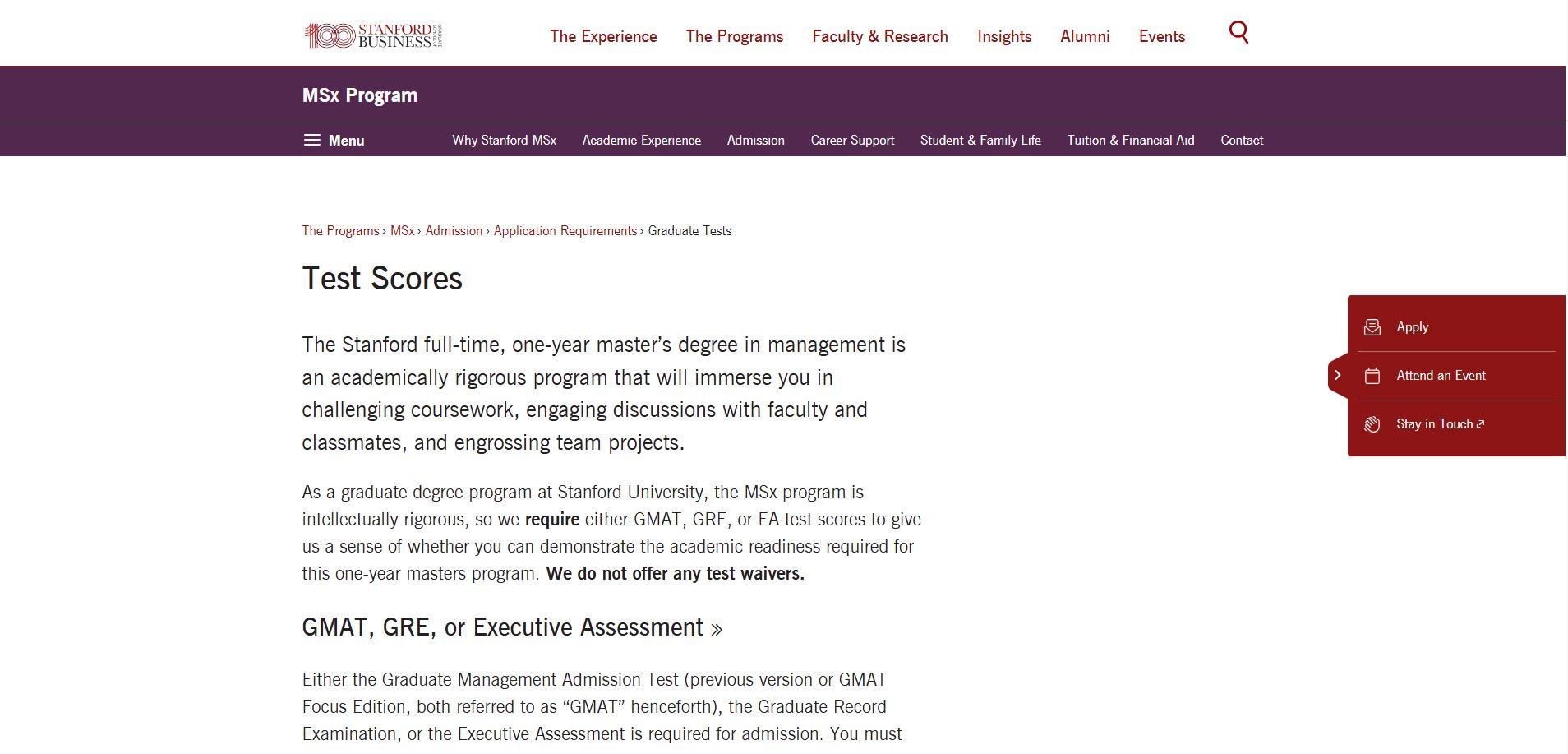Go to the Events section

[x=1161, y=36]
